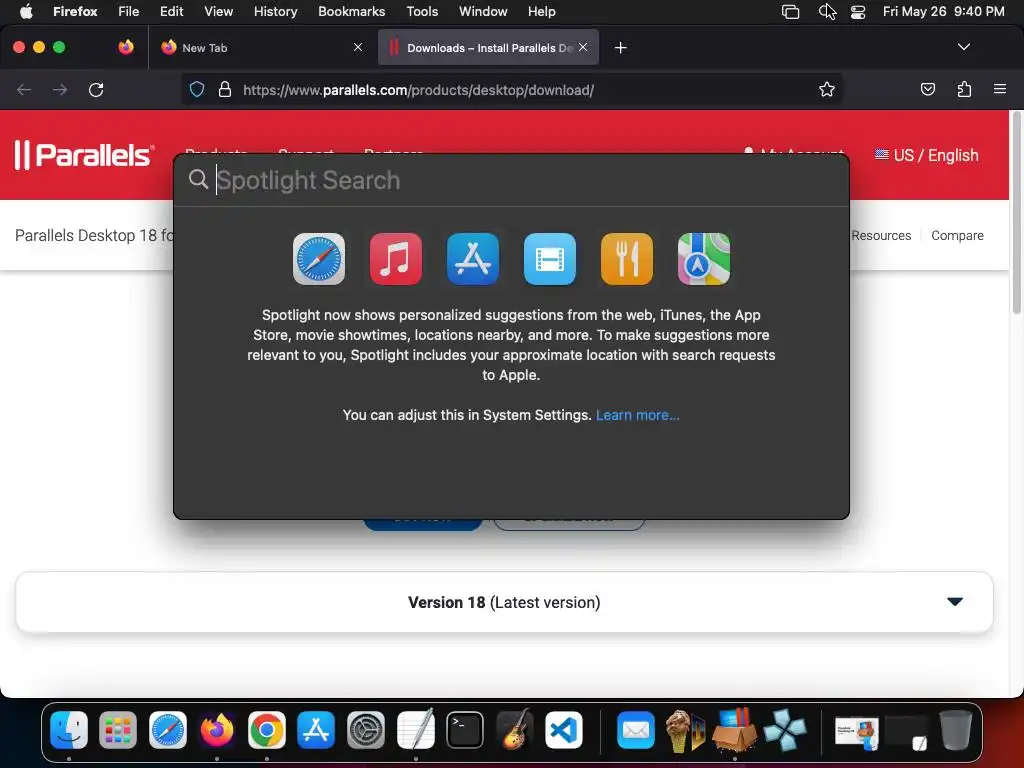Click the date and time in menu bar
1024x768 pixels.
coord(943,12)
